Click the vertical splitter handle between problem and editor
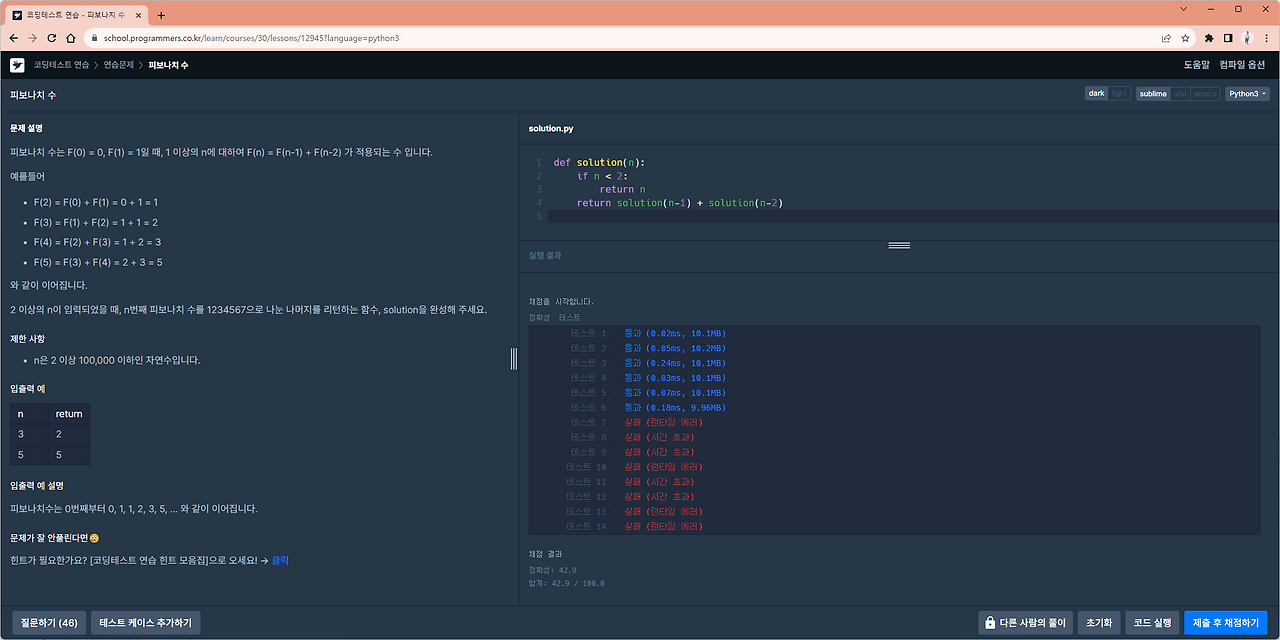The height and width of the screenshot is (640, 1280). pos(514,358)
